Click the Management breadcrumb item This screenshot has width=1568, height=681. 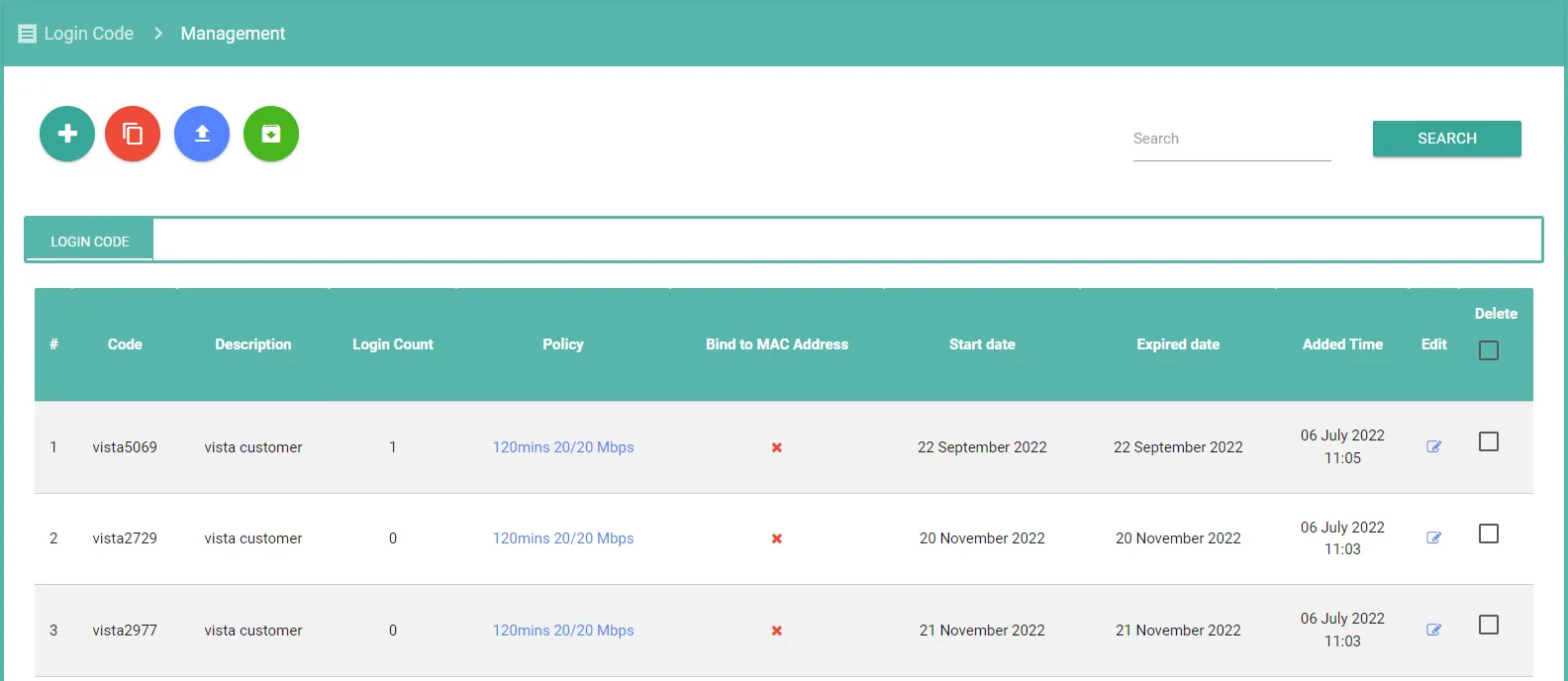[233, 34]
